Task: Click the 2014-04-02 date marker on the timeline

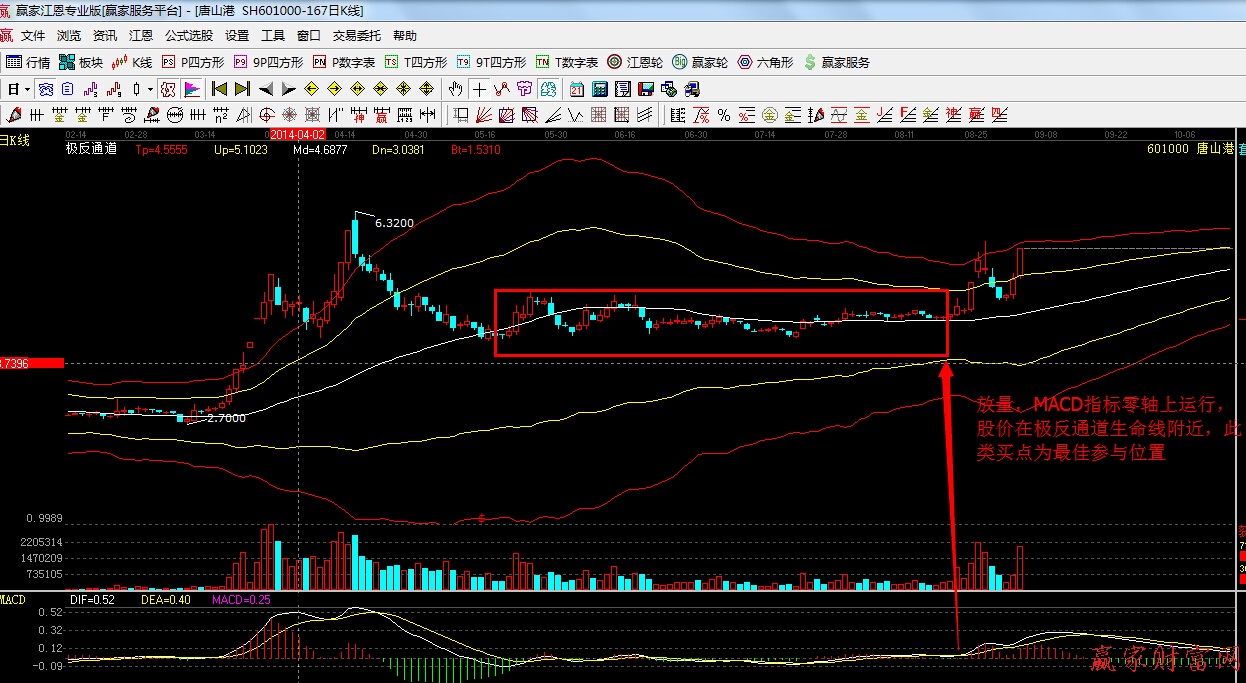Action: pyautogui.click(x=298, y=134)
